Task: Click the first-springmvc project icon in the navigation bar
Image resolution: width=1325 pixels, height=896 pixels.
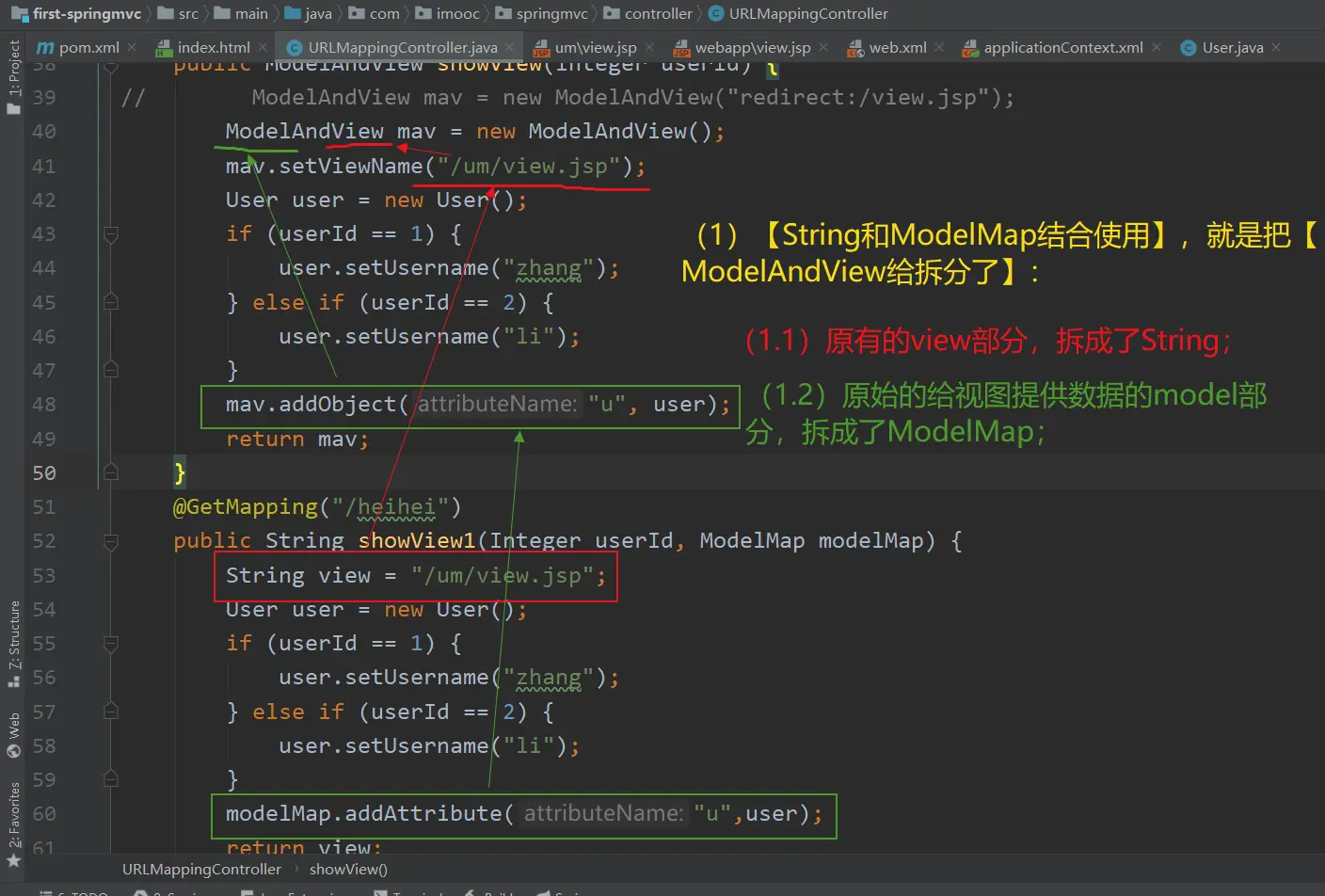Action: pyautogui.click(x=20, y=14)
